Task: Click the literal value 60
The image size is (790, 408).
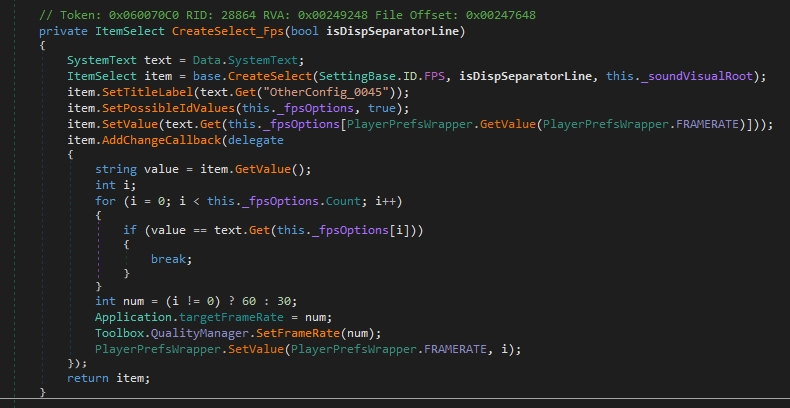Action: [x=249, y=301]
